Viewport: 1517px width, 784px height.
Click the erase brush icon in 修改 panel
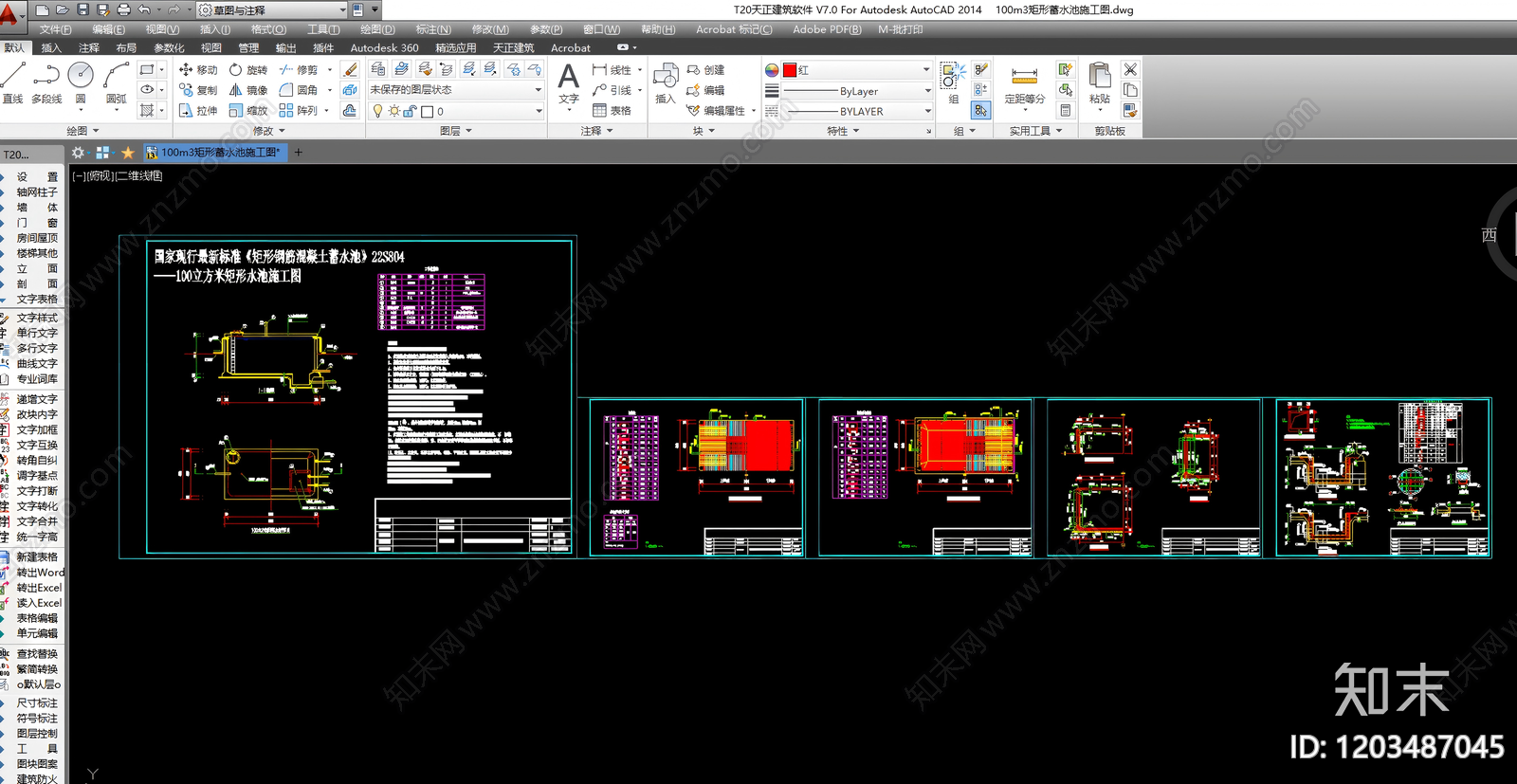(x=350, y=69)
